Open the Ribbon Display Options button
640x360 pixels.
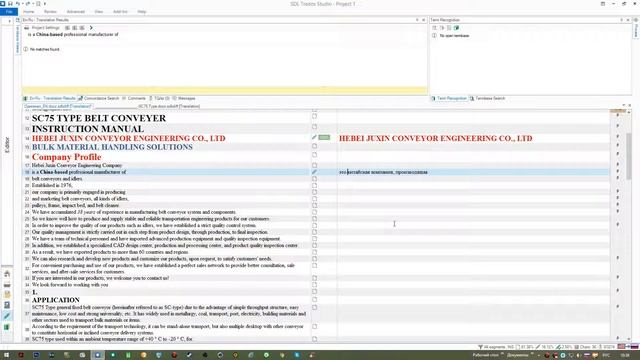(x=603, y=4)
